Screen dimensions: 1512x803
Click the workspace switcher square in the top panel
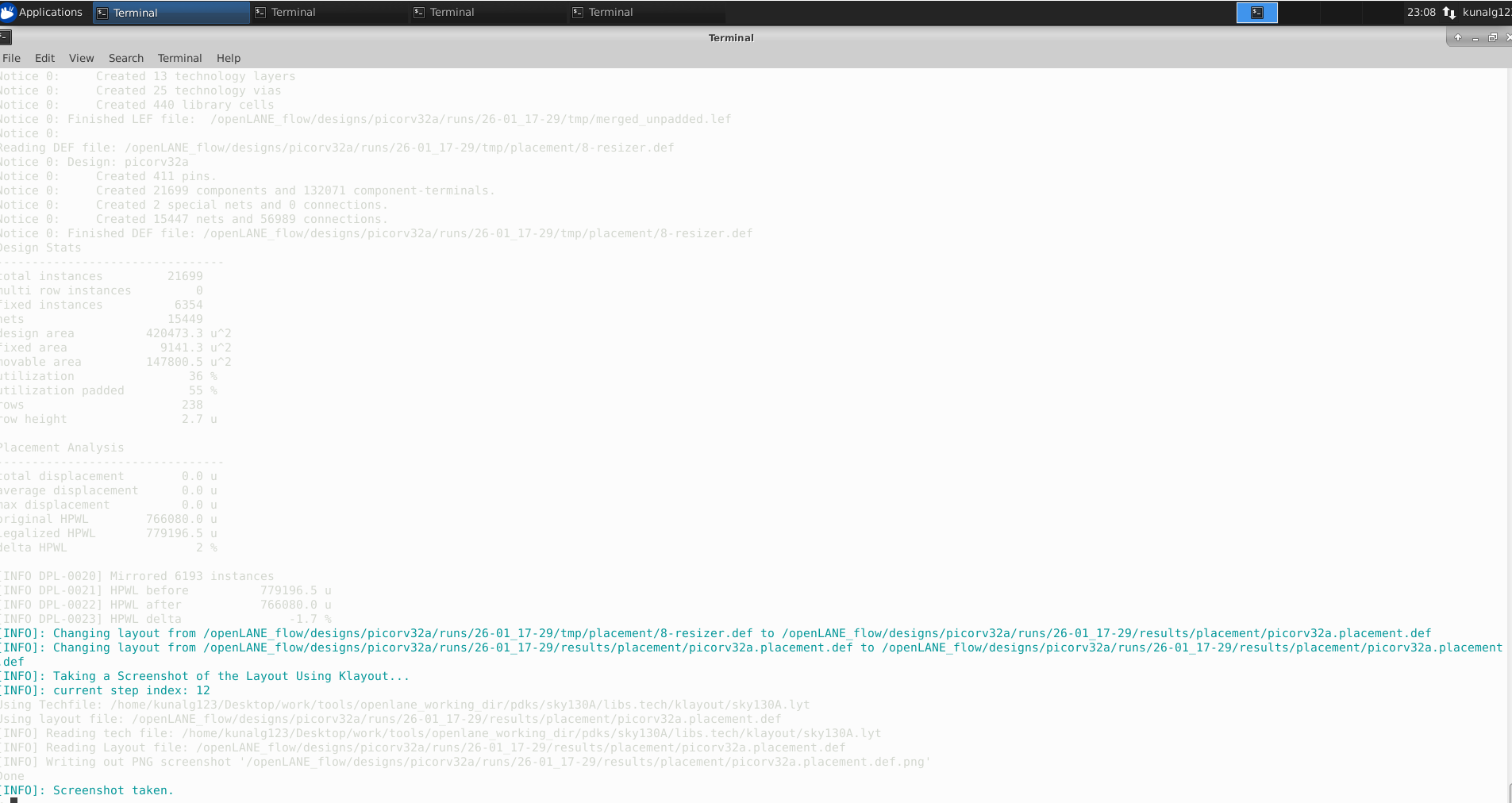coord(1256,12)
